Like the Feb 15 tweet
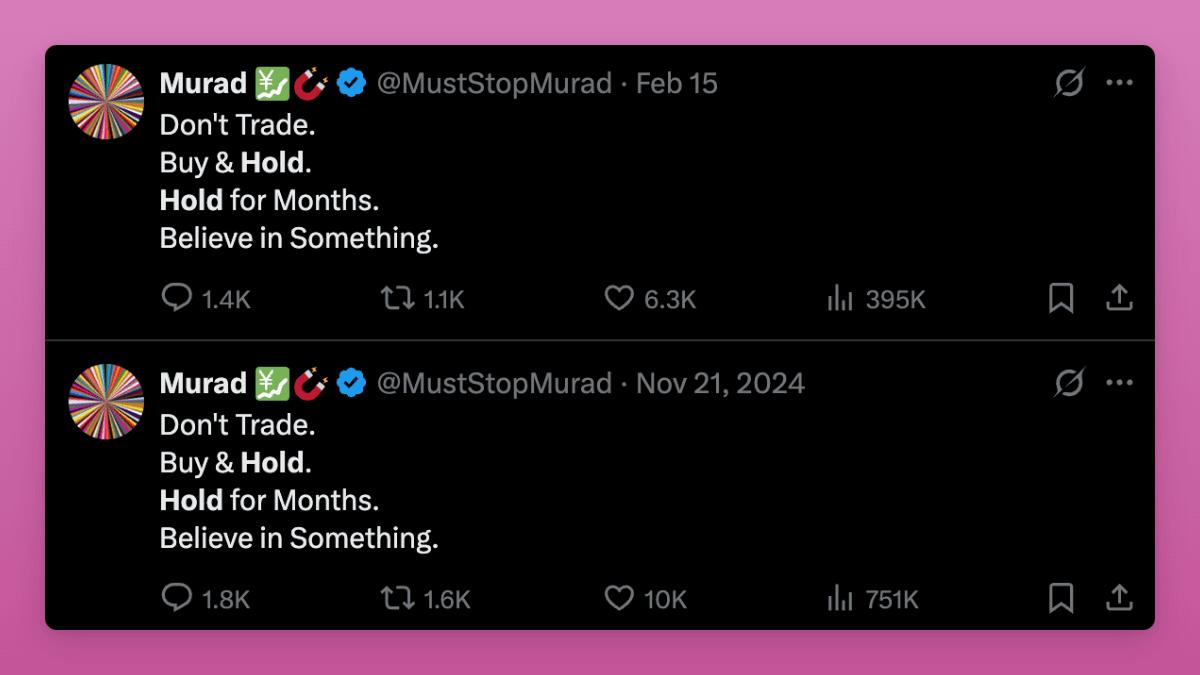 [620, 298]
